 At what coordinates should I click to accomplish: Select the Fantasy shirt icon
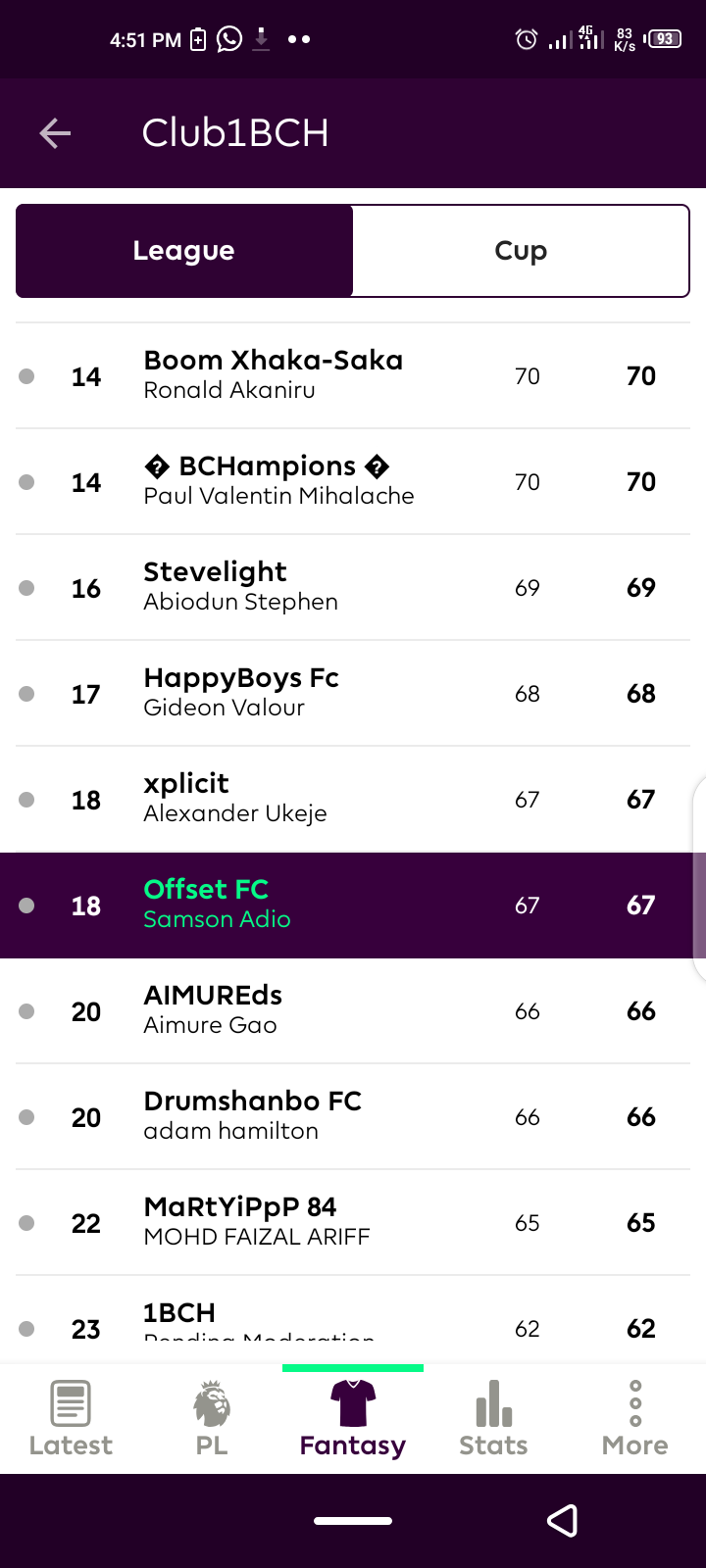pos(353,1402)
